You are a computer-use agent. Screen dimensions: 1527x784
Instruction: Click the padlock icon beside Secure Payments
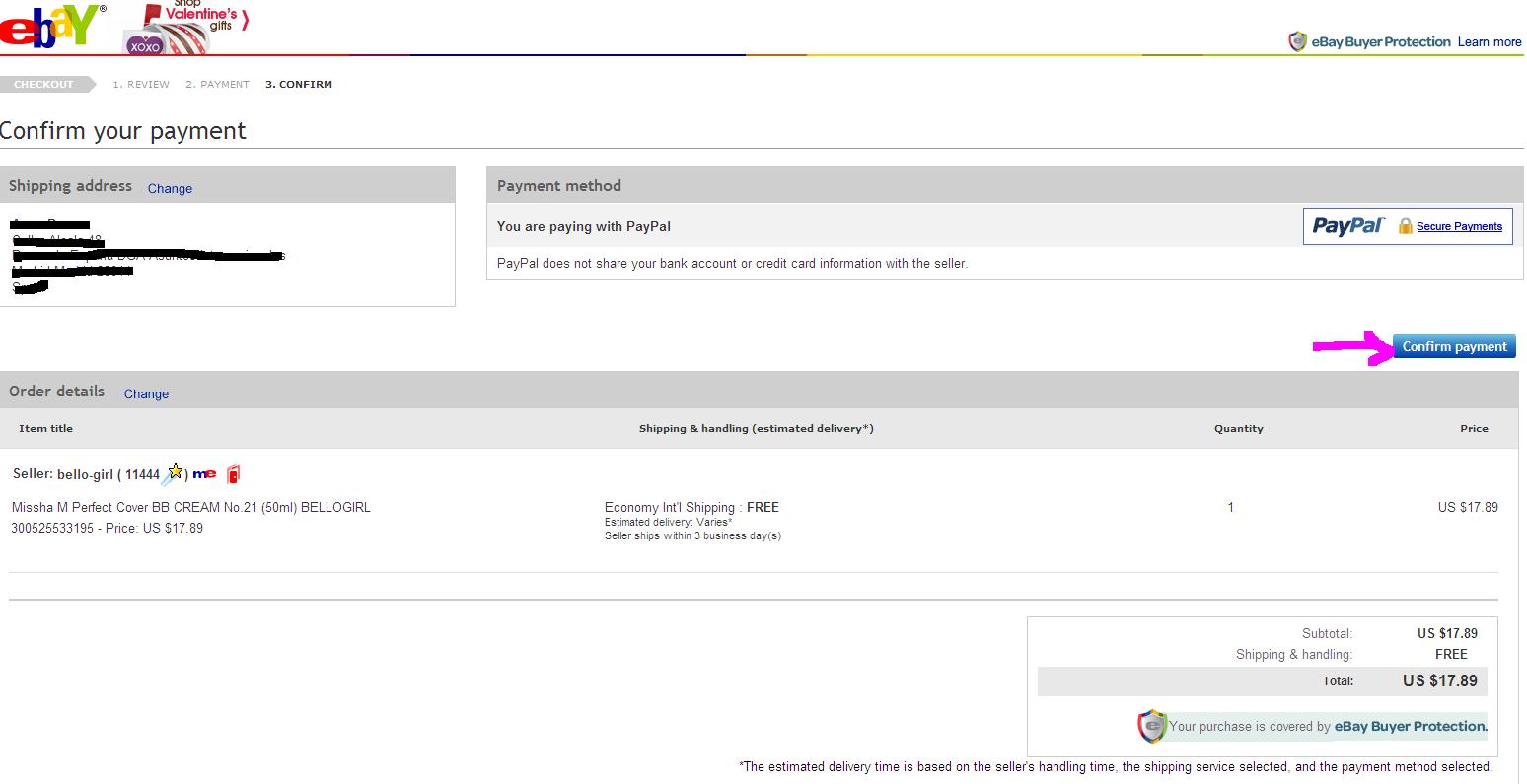1405,226
